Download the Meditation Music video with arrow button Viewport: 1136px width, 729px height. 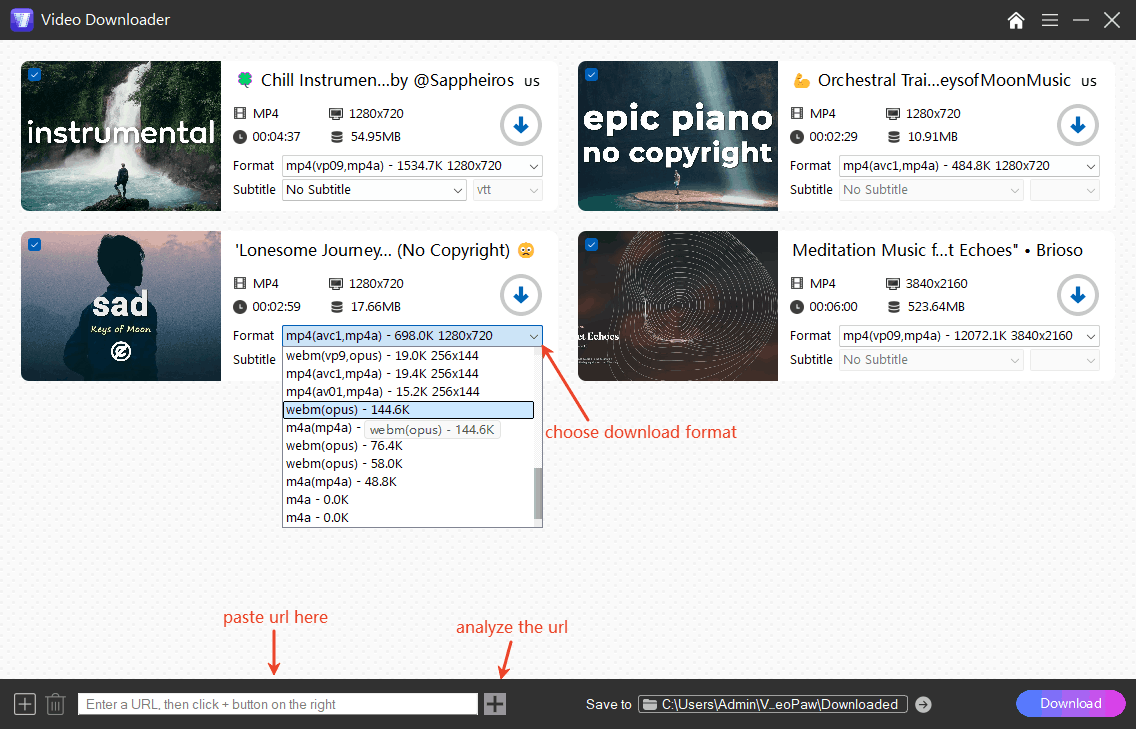[1078, 295]
